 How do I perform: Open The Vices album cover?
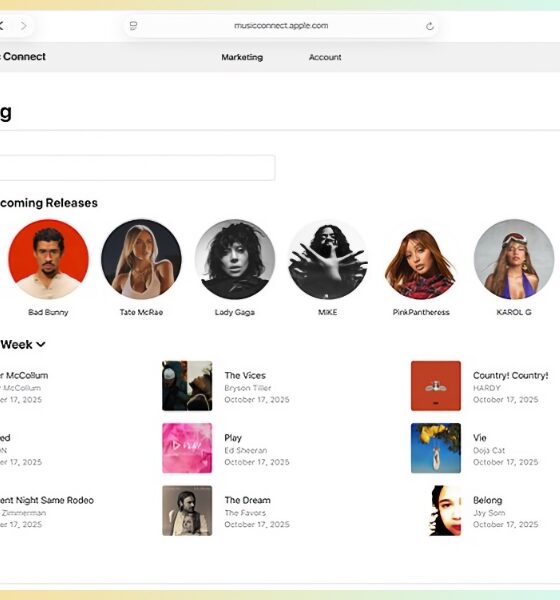pos(187,386)
